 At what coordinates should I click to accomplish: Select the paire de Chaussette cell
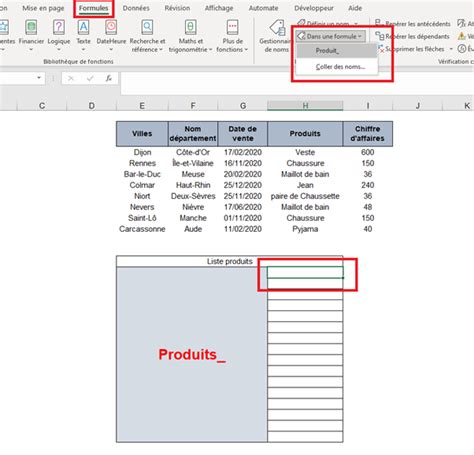coord(305,196)
